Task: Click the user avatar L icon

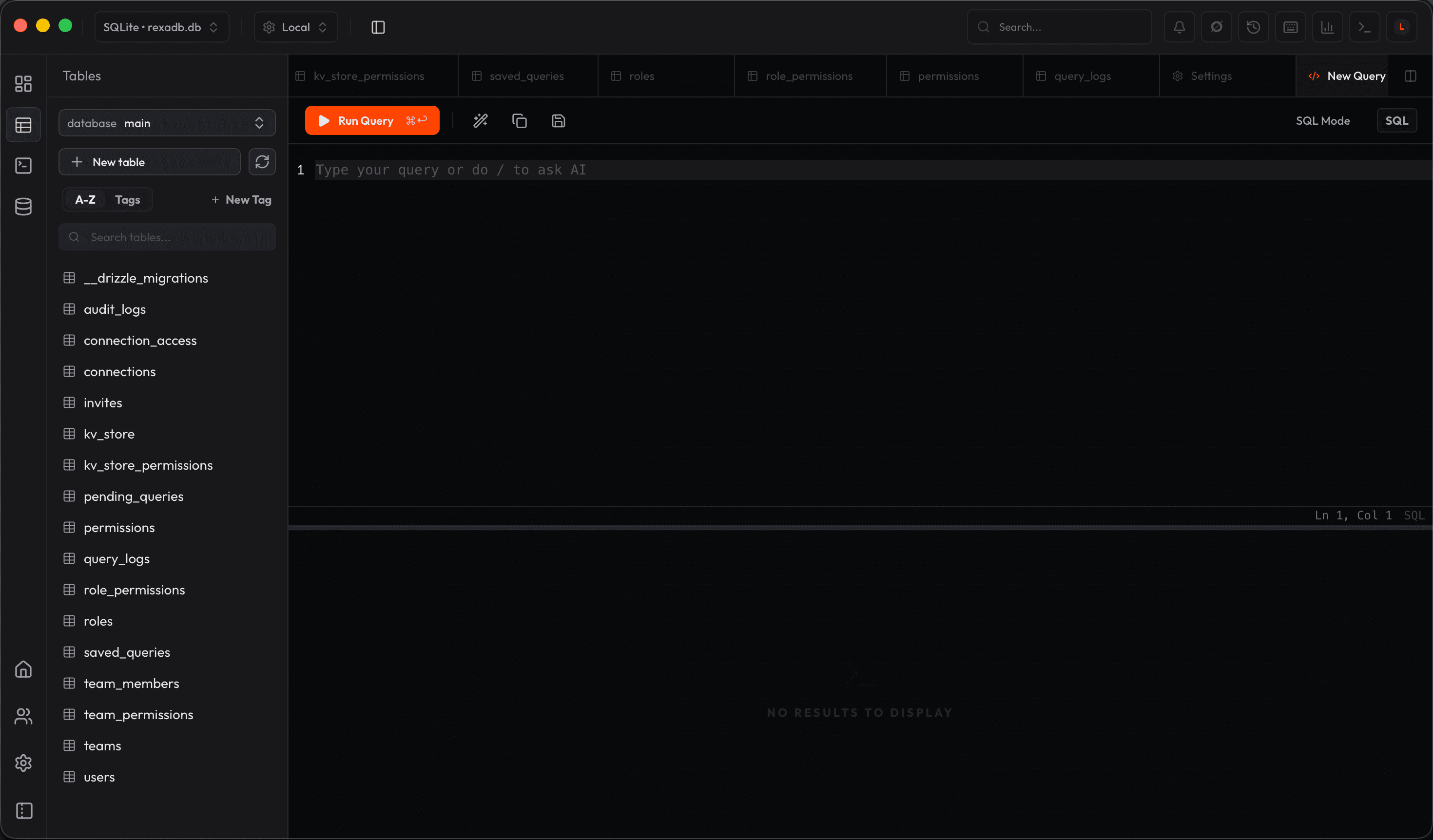Action: coord(1401,27)
